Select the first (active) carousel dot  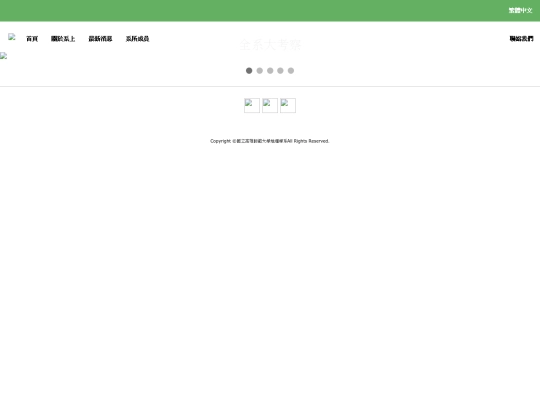pyautogui.click(x=249, y=71)
